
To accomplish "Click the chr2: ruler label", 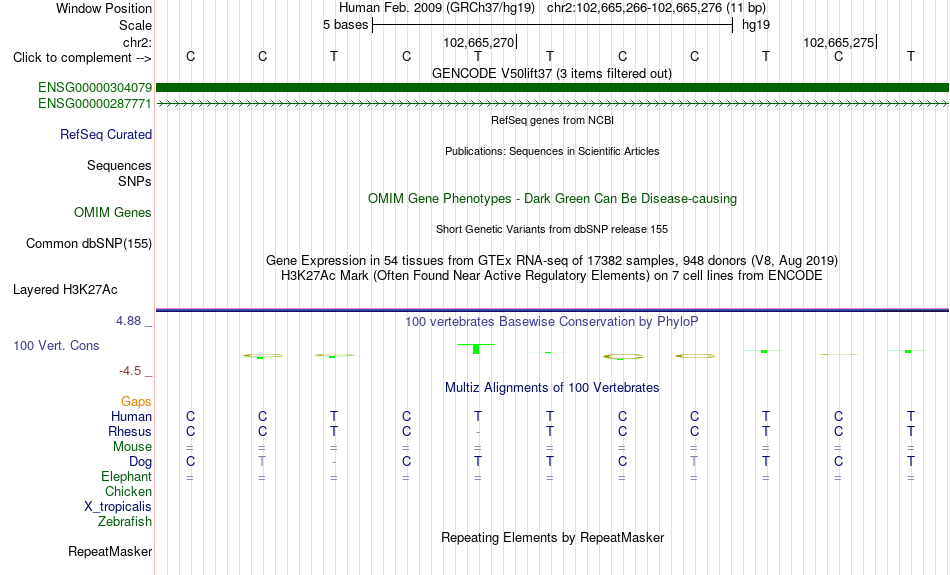I will tap(138, 42).
